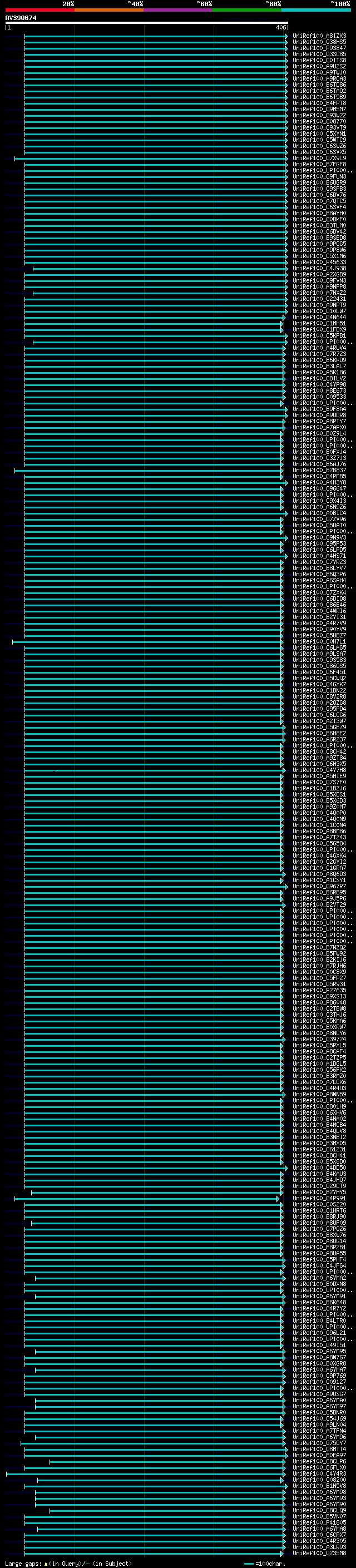
Task: Select the UniRef100_Q5G584 label
Action: pyautogui.click(x=319, y=844)
